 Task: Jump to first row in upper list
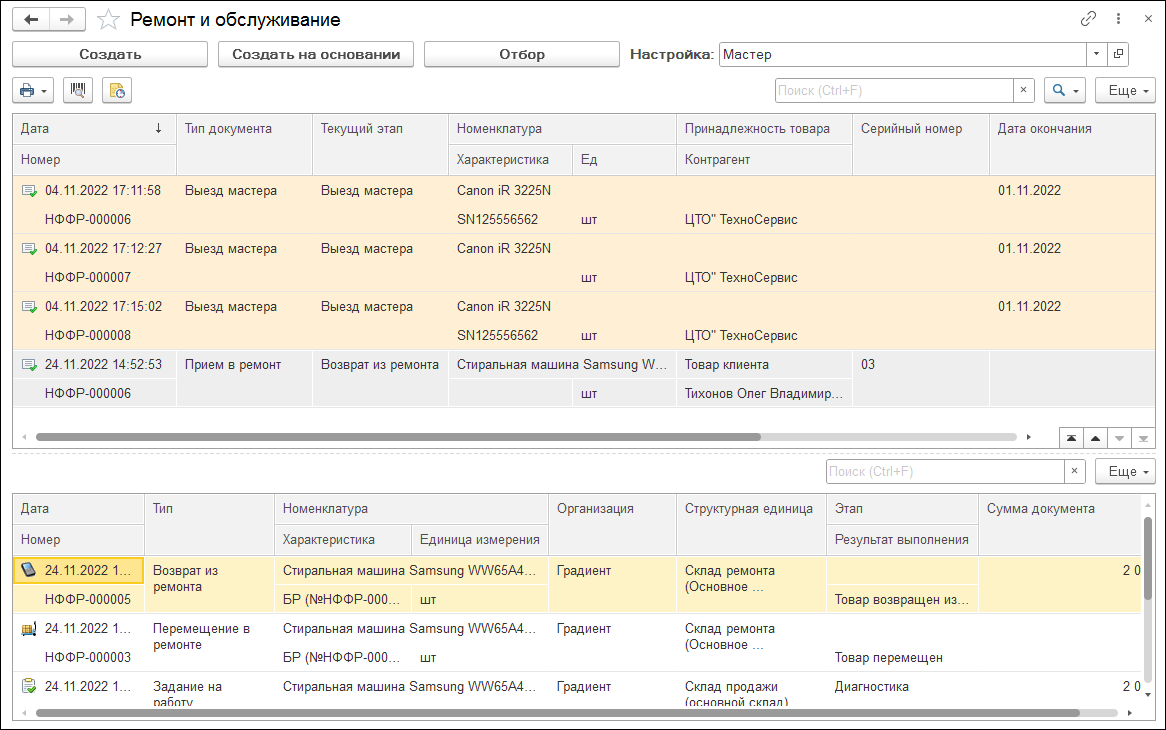1072,438
